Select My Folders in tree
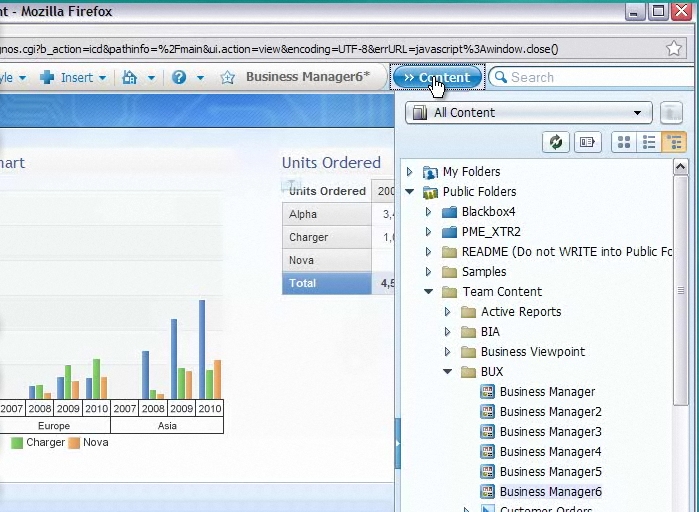699x512 pixels. pyautogui.click(x=471, y=172)
